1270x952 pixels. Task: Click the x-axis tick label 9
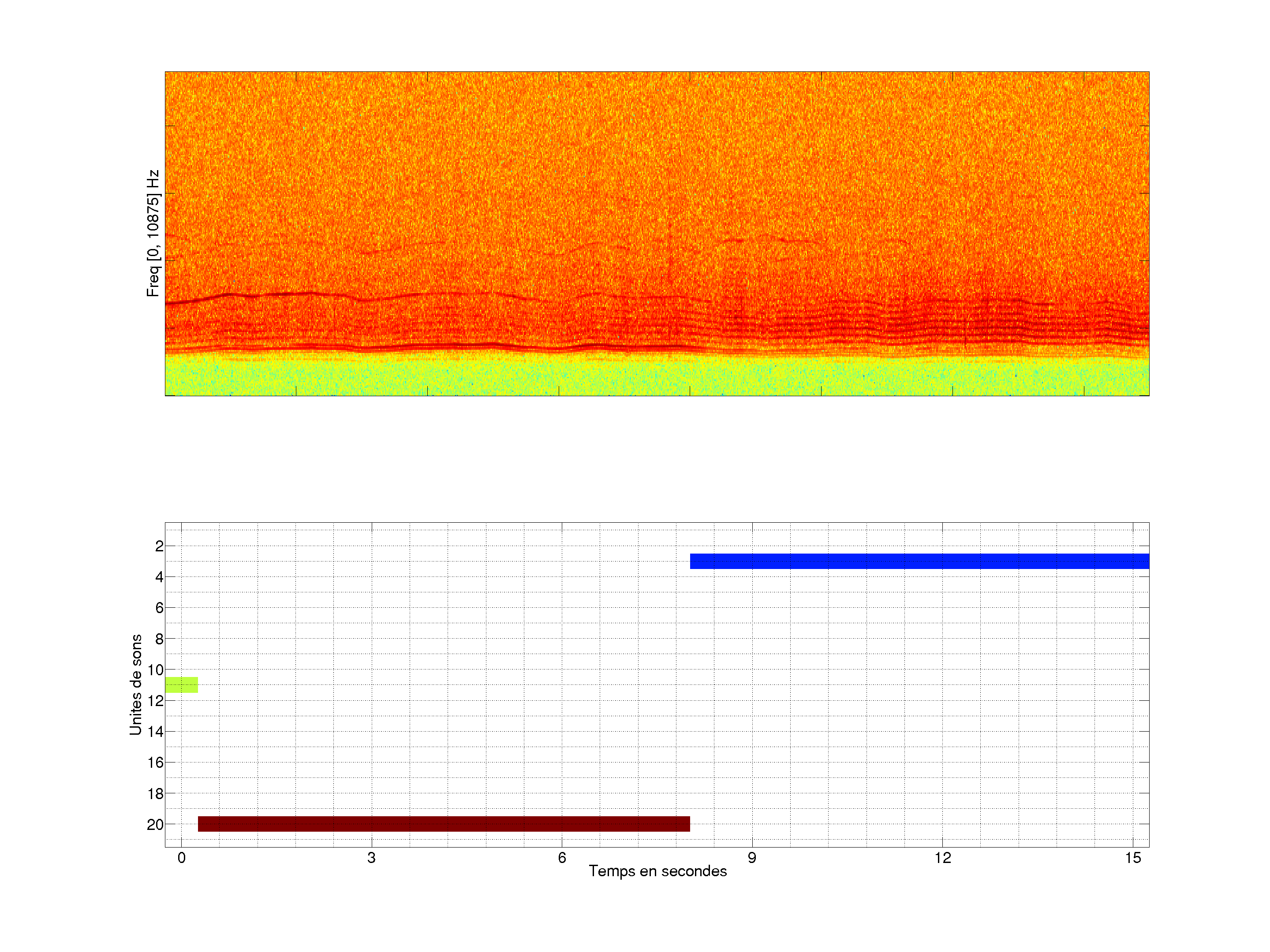point(751,858)
